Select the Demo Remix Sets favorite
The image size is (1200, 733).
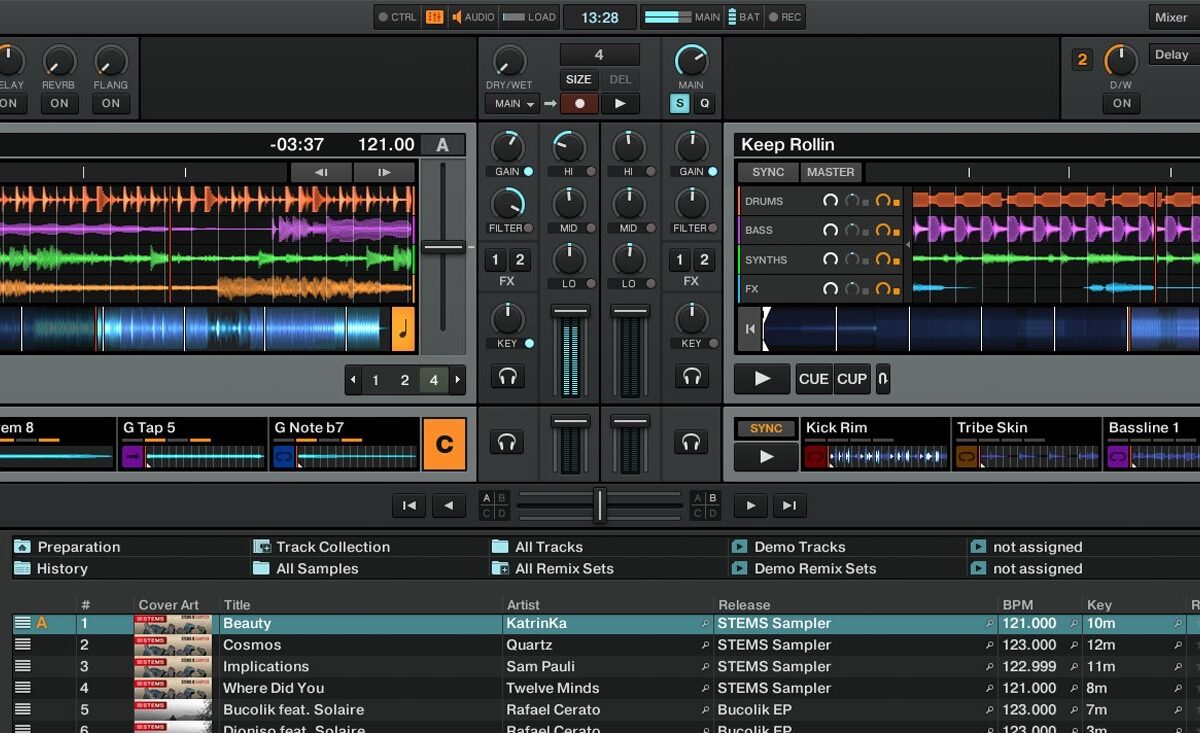point(814,568)
